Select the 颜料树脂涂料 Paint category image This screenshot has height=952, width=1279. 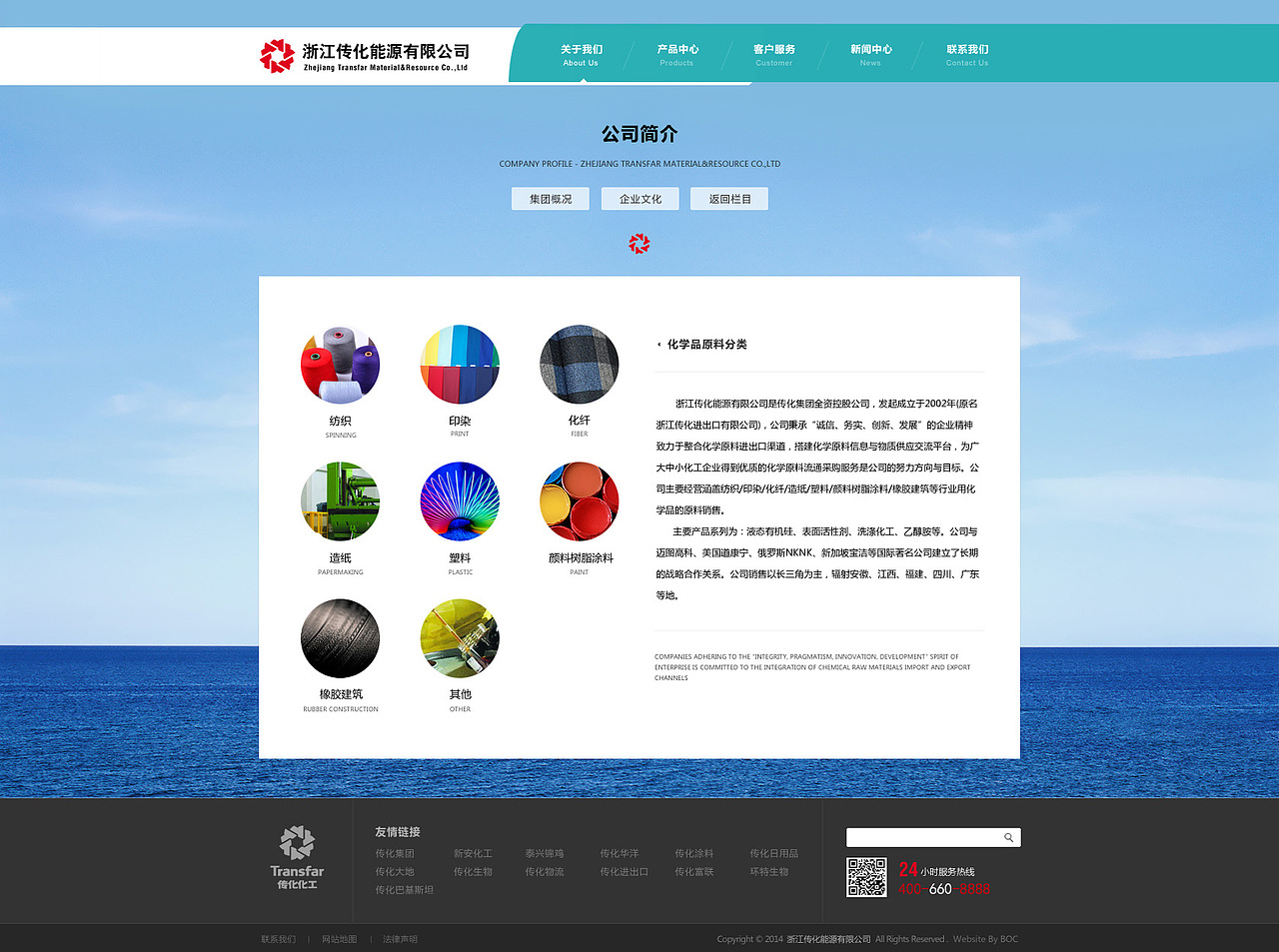pyautogui.click(x=580, y=501)
